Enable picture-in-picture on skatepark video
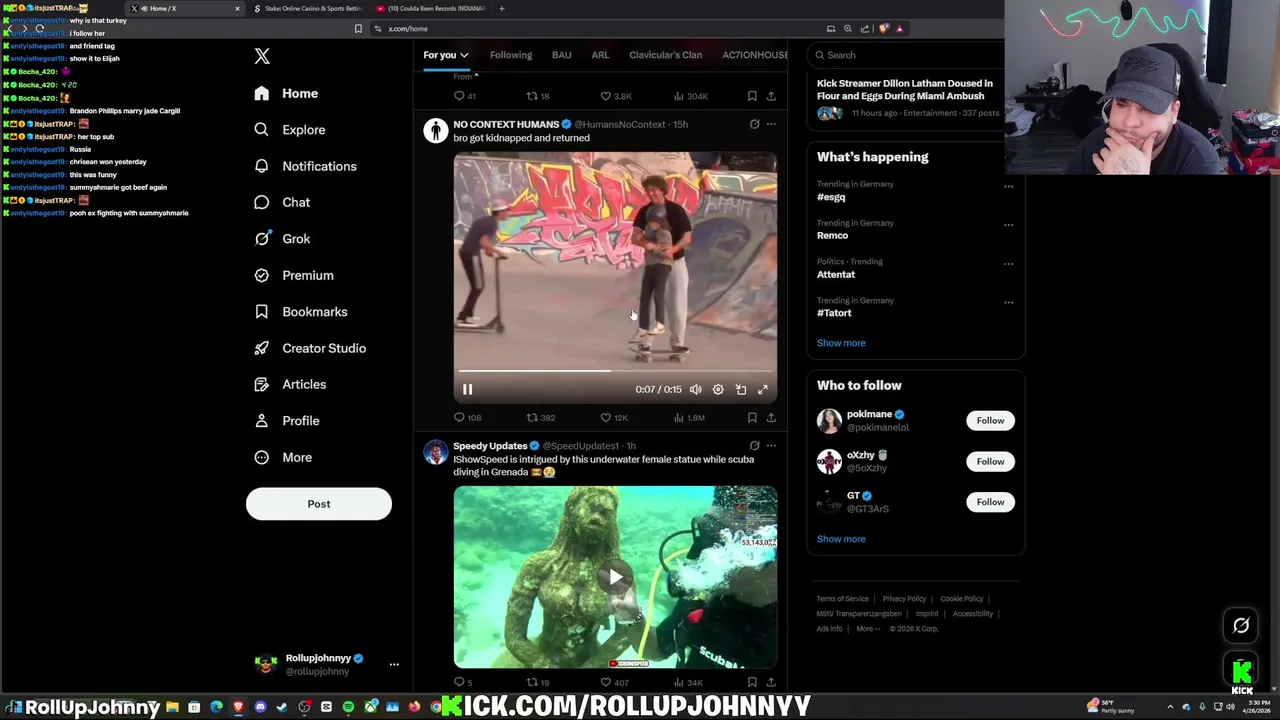The width and height of the screenshot is (1280, 720). pos(741,390)
